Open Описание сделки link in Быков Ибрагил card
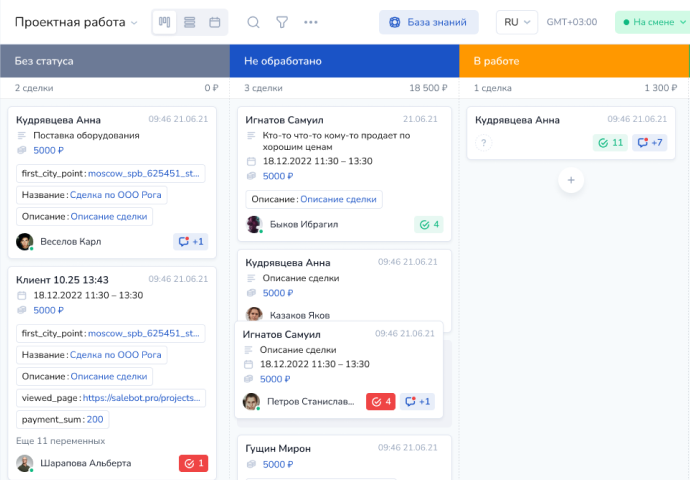 click(x=338, y=199)
